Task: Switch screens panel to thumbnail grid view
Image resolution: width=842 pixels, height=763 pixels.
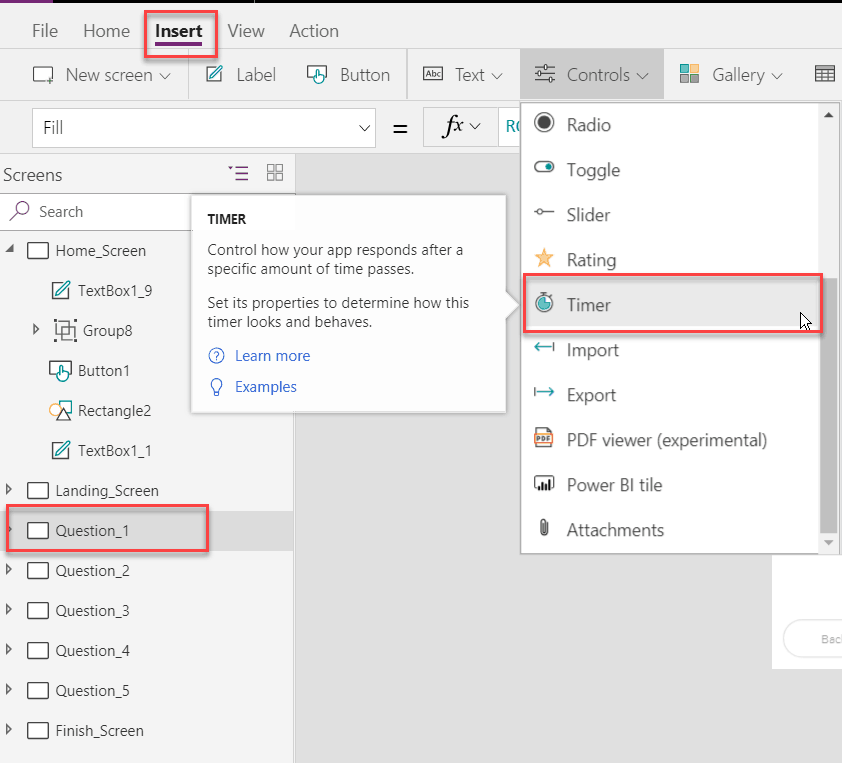Action: pos(275,172)
